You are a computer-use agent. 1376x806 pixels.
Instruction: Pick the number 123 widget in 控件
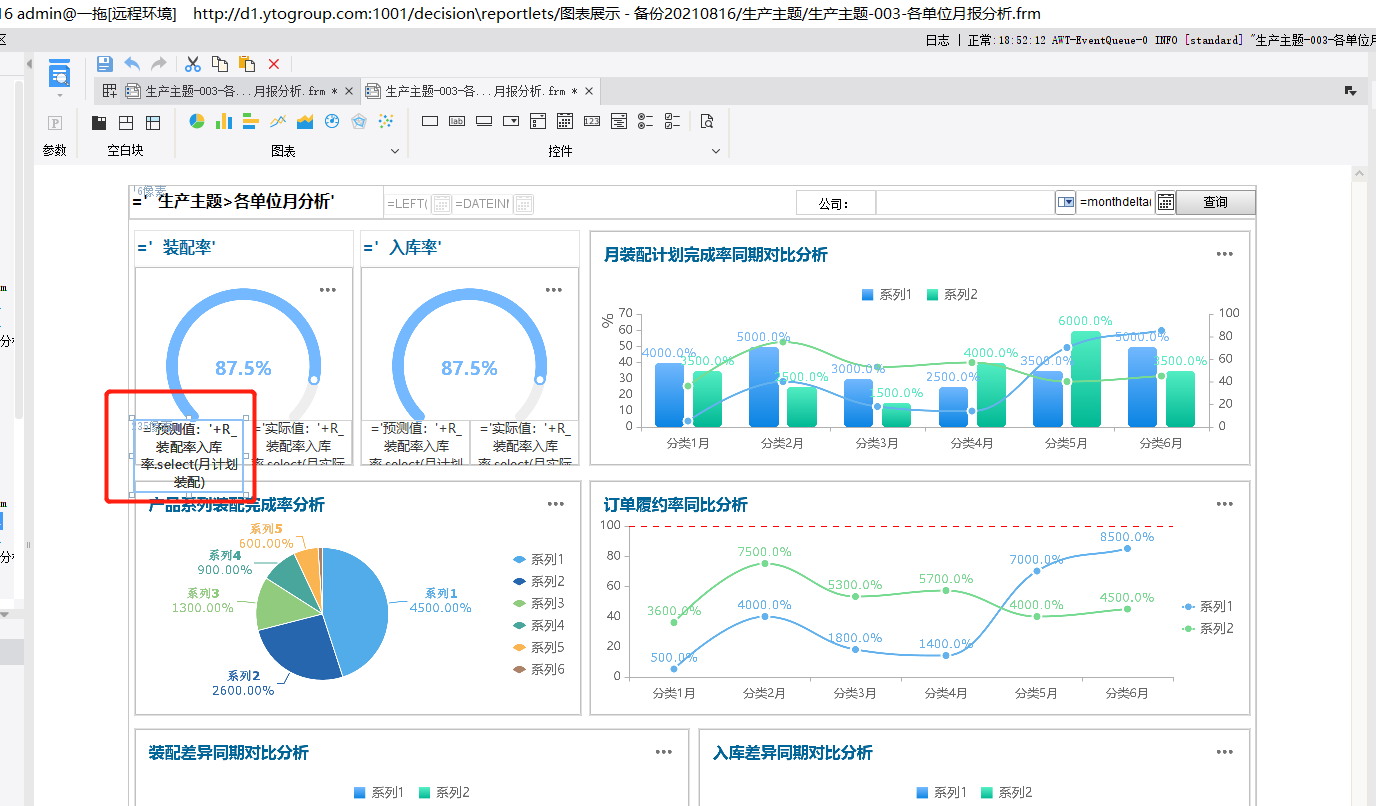point(592,121)
